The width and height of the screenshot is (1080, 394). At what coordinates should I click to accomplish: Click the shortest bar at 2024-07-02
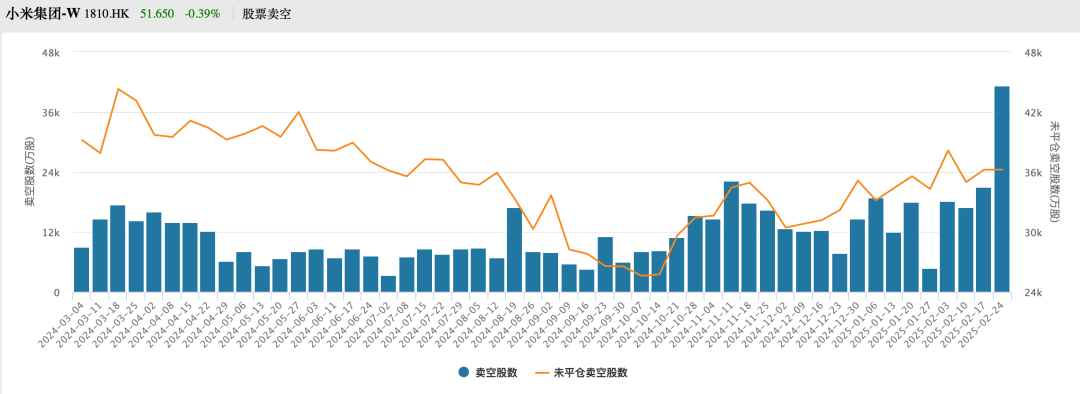[388, 284]
